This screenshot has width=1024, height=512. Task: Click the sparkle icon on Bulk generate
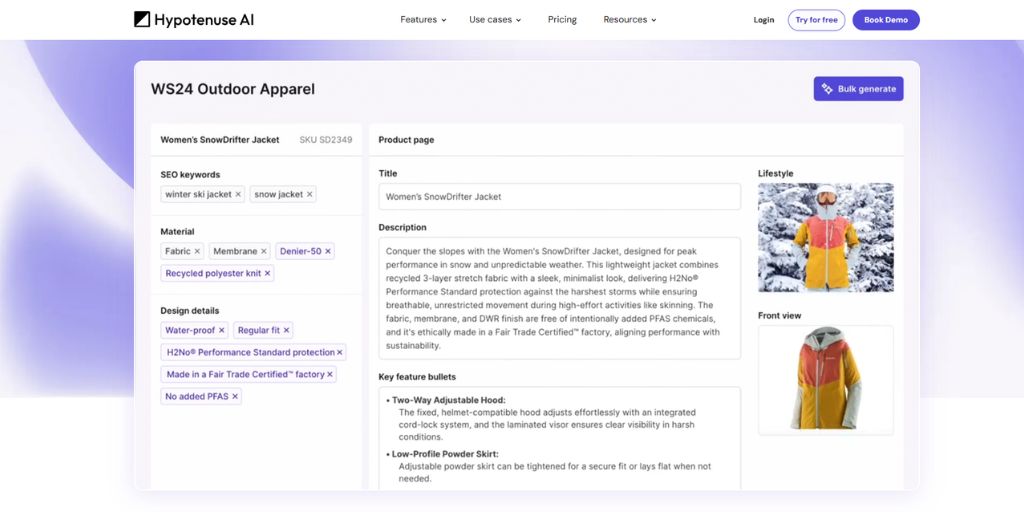click(x=827, y=89)
